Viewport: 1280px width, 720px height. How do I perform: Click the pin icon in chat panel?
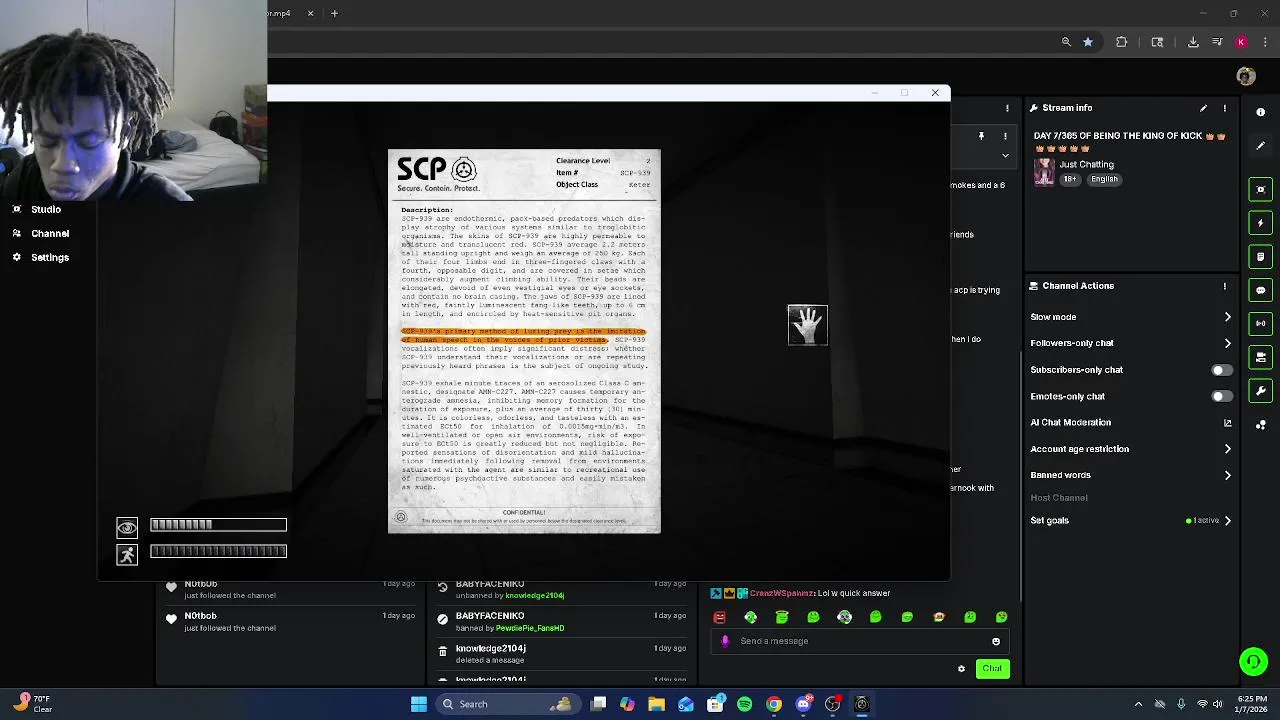981,136
